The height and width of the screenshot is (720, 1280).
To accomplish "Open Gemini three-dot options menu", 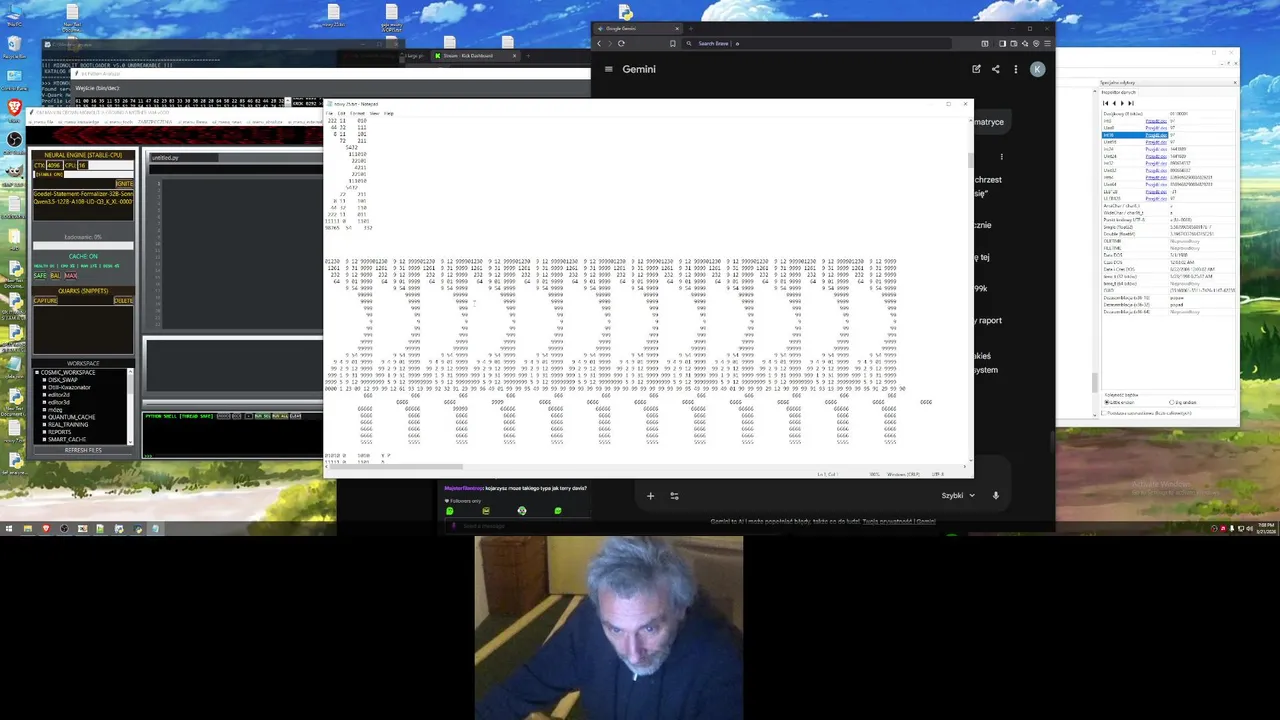I will click(x=1016, y=69).
